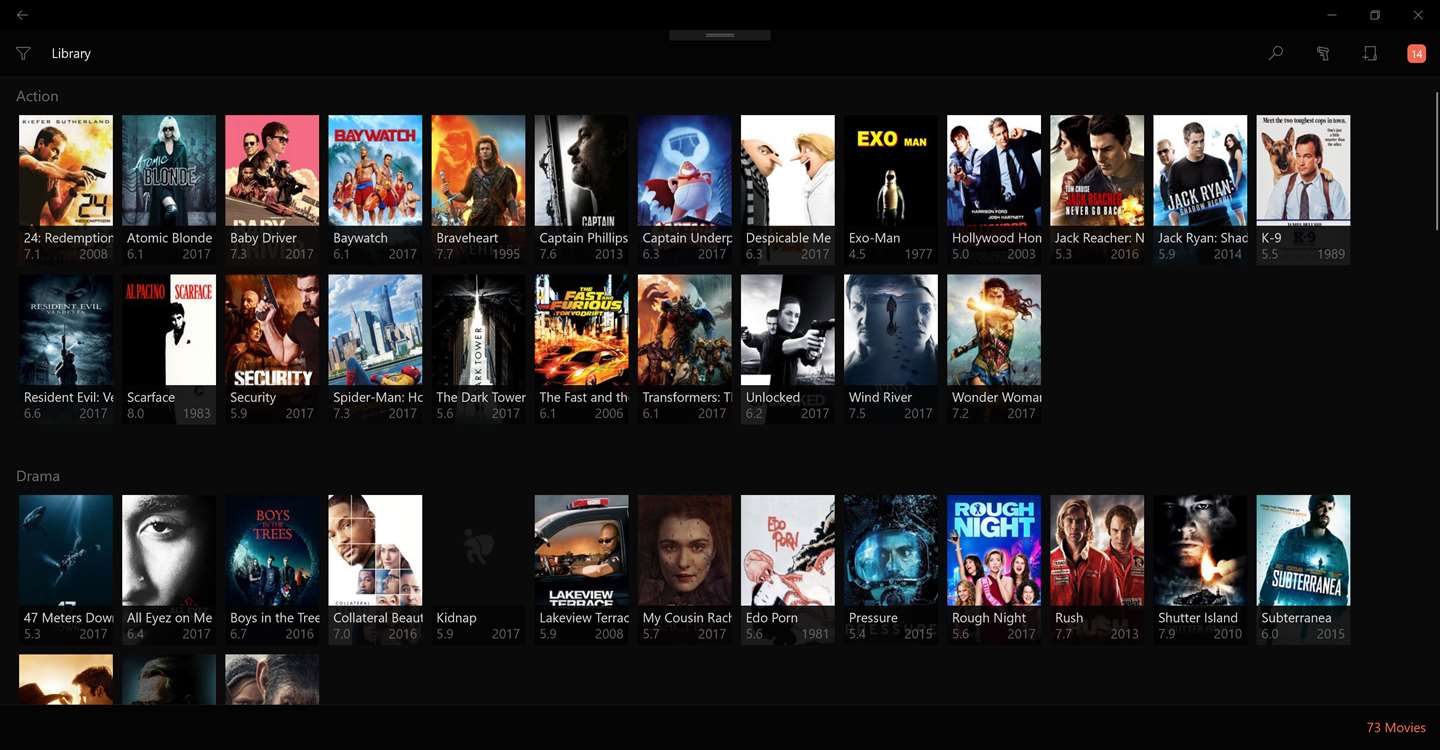Open the Atomic Blonde movie

point(169,190)
